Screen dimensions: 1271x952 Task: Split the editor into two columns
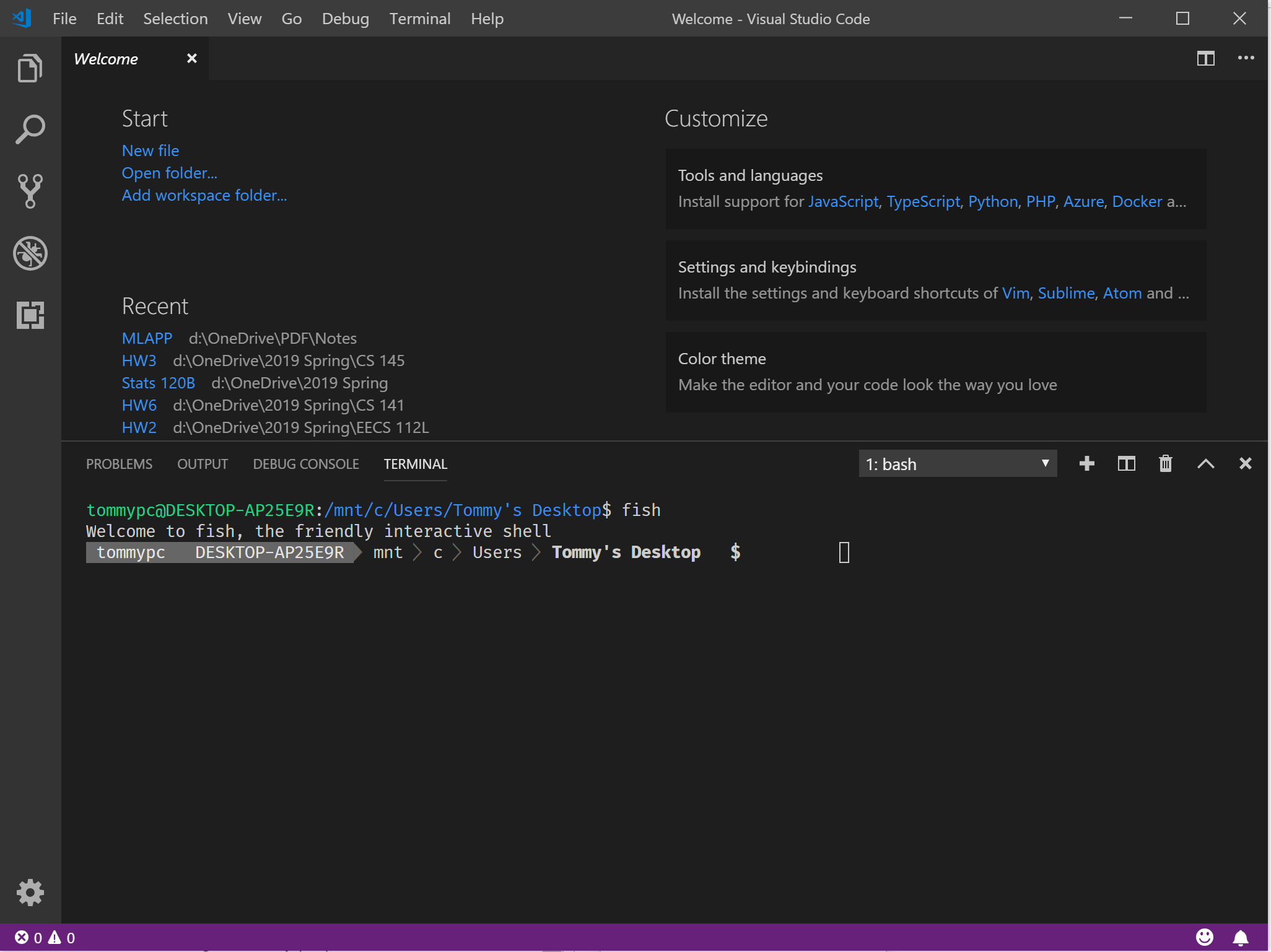pyautogui.click(x=1206, y=58)
